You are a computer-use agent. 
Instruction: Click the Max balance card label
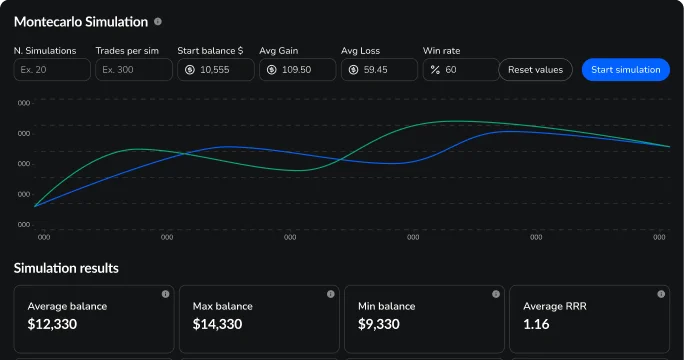(x=223, y=306)
